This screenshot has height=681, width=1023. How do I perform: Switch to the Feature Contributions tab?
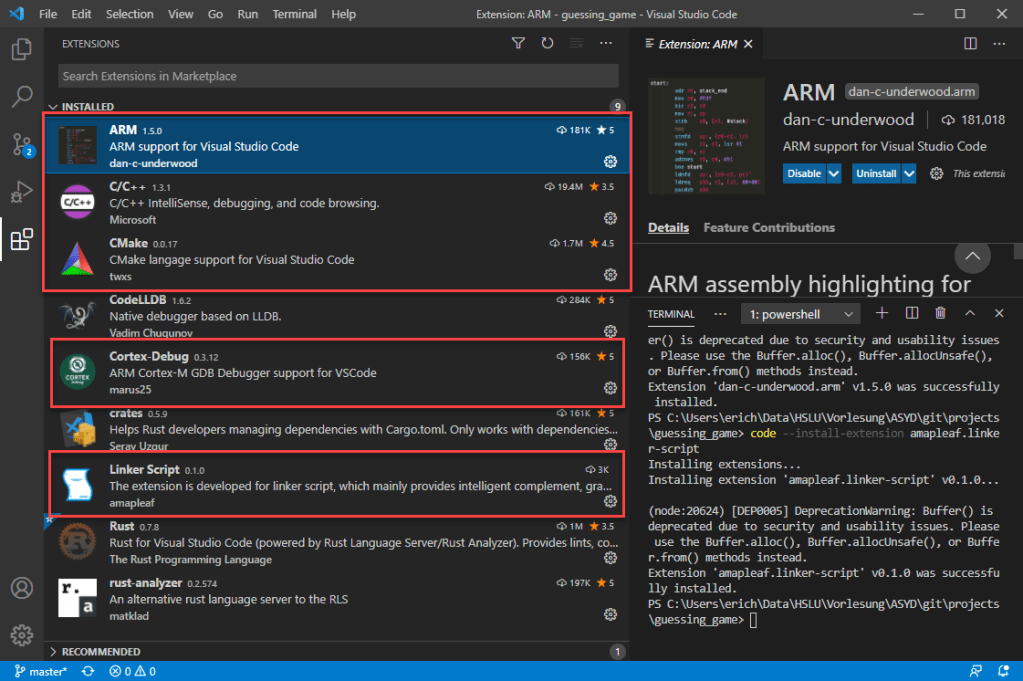[x=768, y=227]
